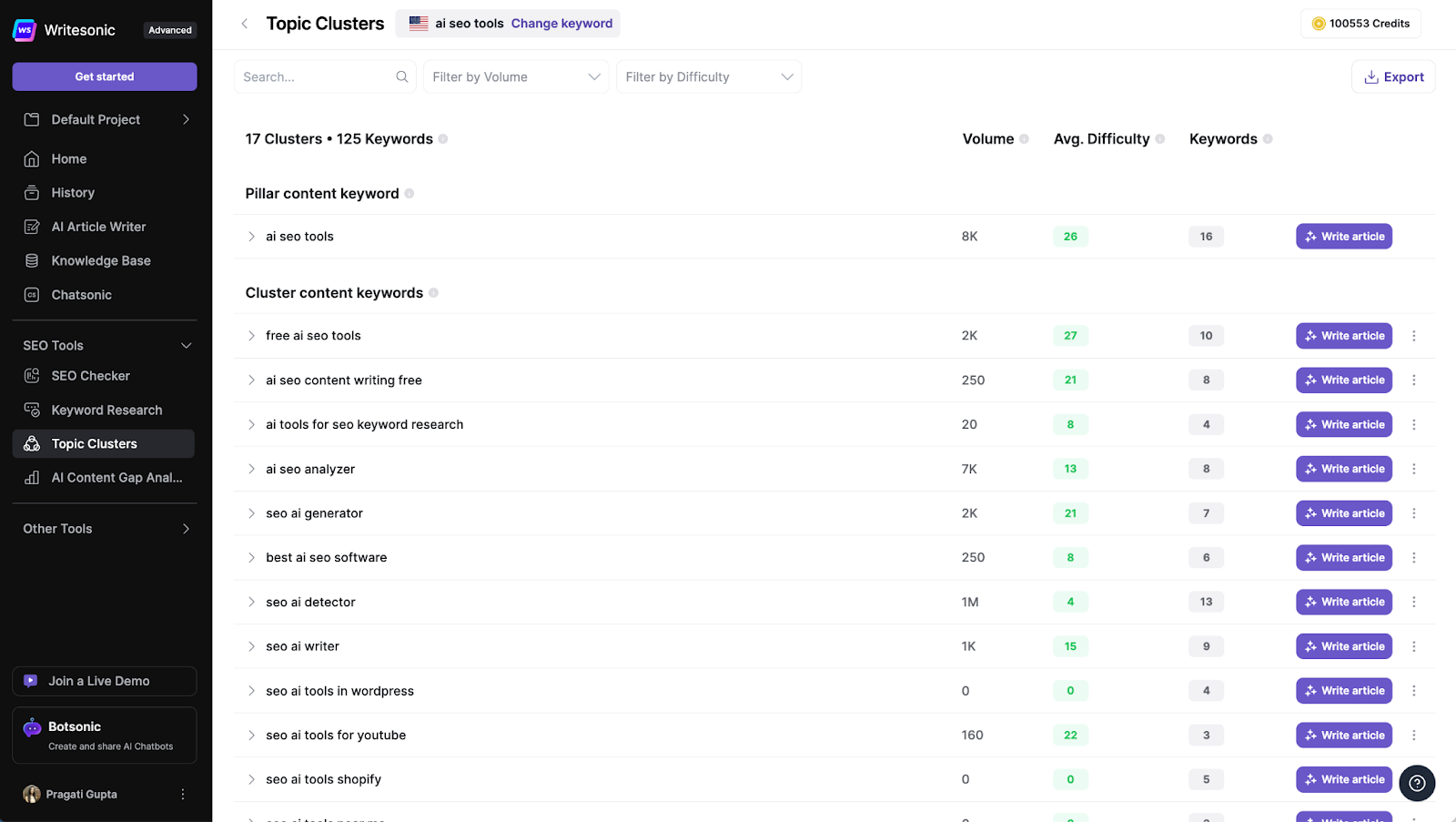Image resolution: width=1456 pixels, height=822 pixels.
Task: Click the difficulty score 26 badge
Action: tap(1070, 237)
